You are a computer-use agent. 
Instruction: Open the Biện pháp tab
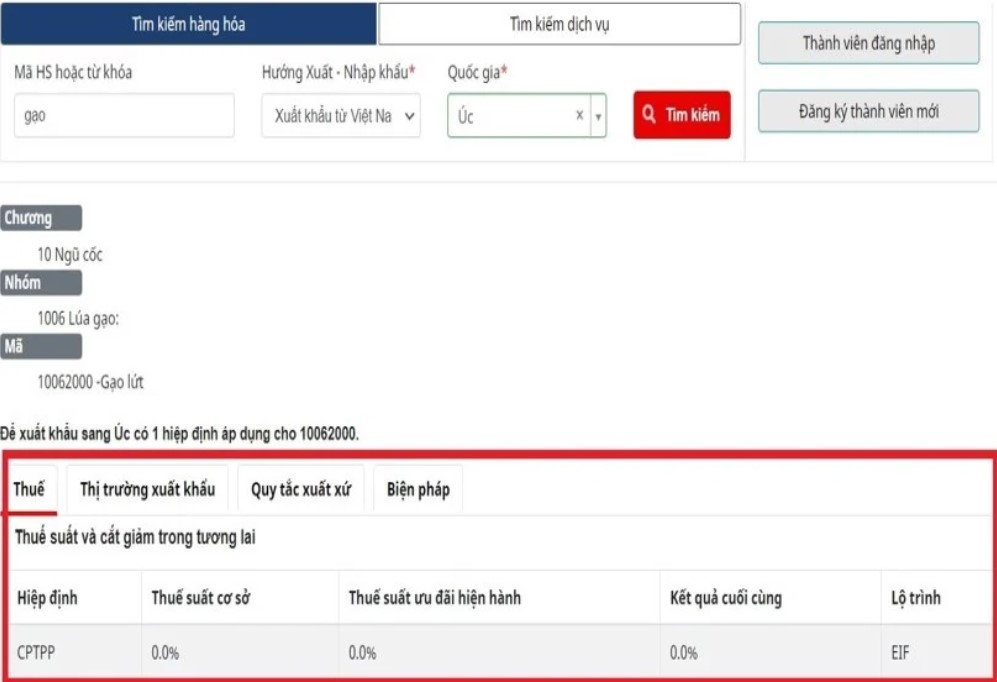click(418, 489)
